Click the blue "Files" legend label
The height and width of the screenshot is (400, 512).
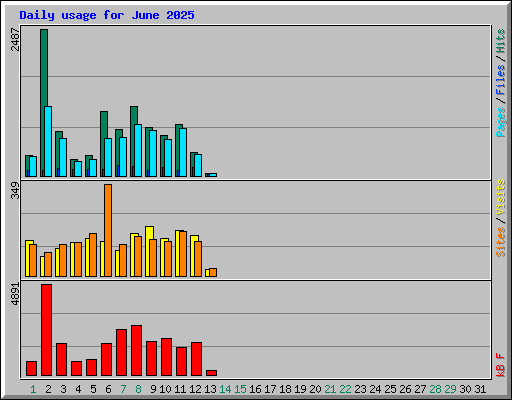coord(500,80)
